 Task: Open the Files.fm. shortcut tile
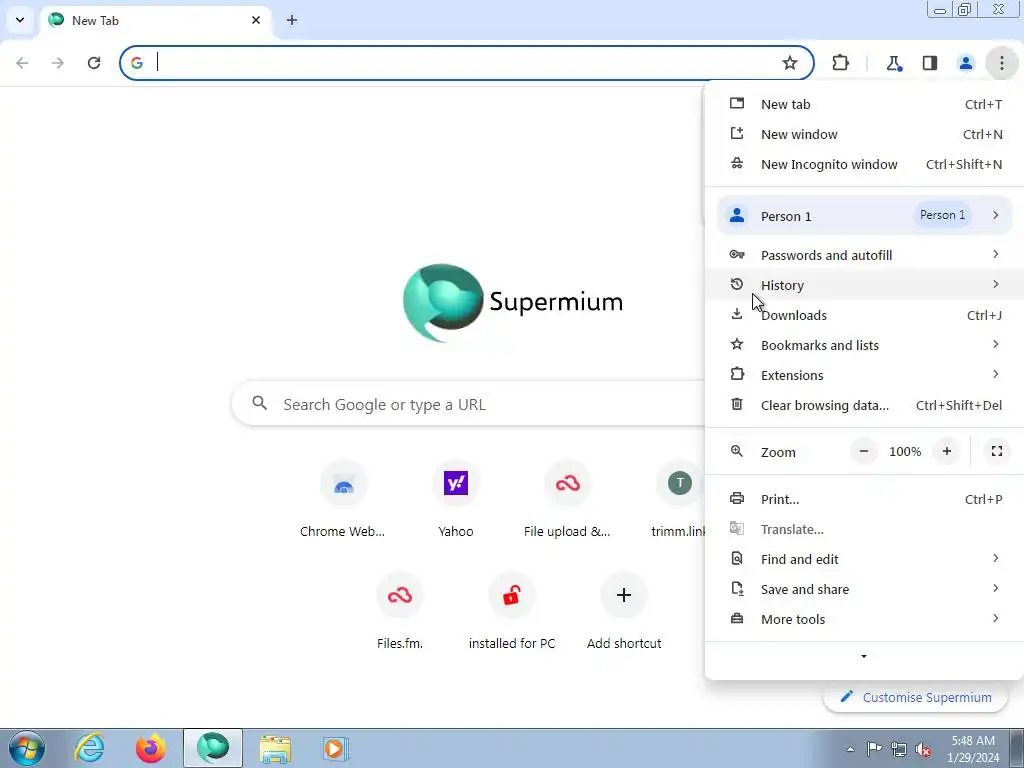(400, 613)
